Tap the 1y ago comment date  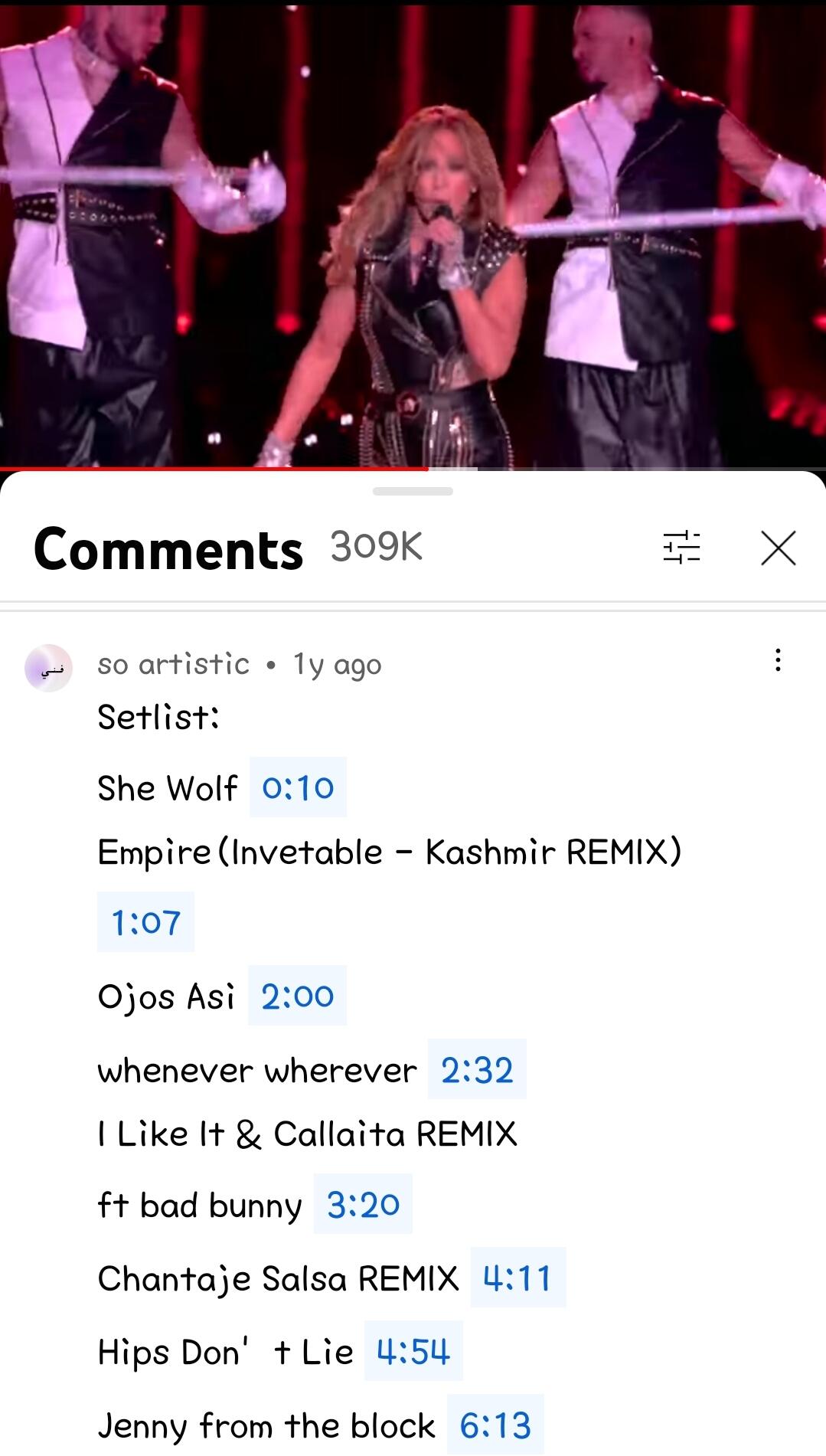(337, 665)
